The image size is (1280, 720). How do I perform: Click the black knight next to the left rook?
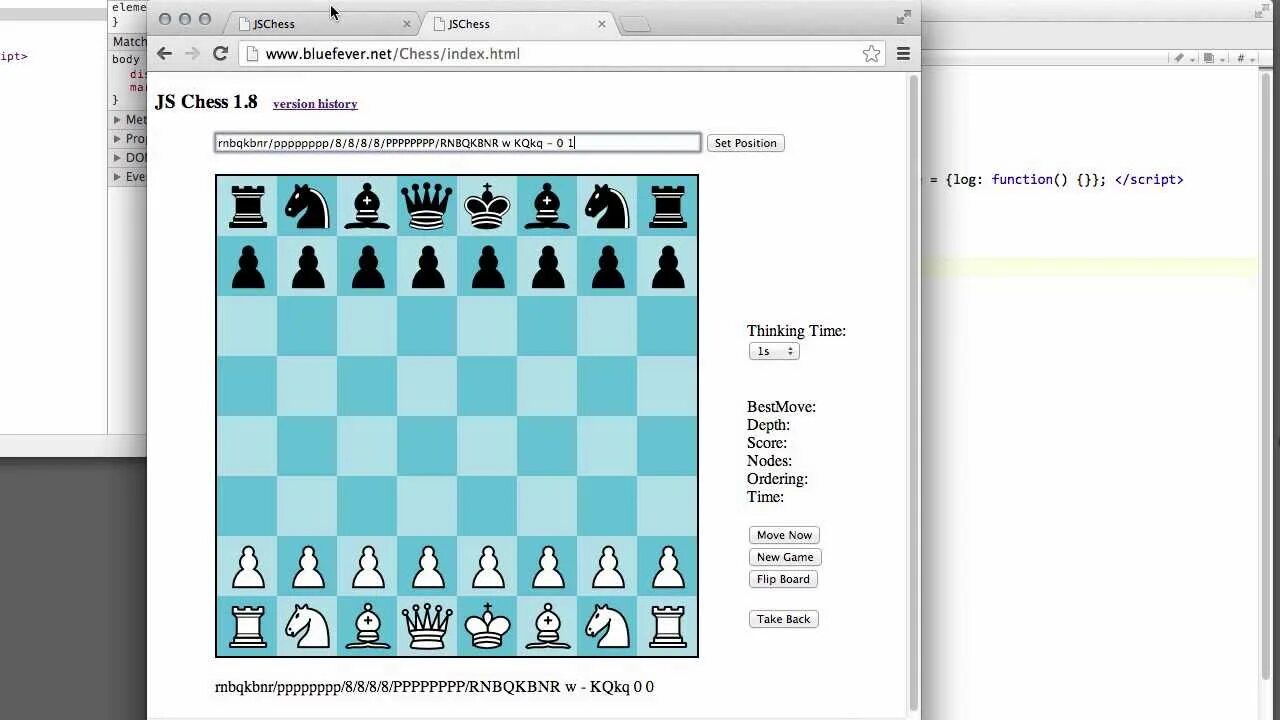(307, 206)
